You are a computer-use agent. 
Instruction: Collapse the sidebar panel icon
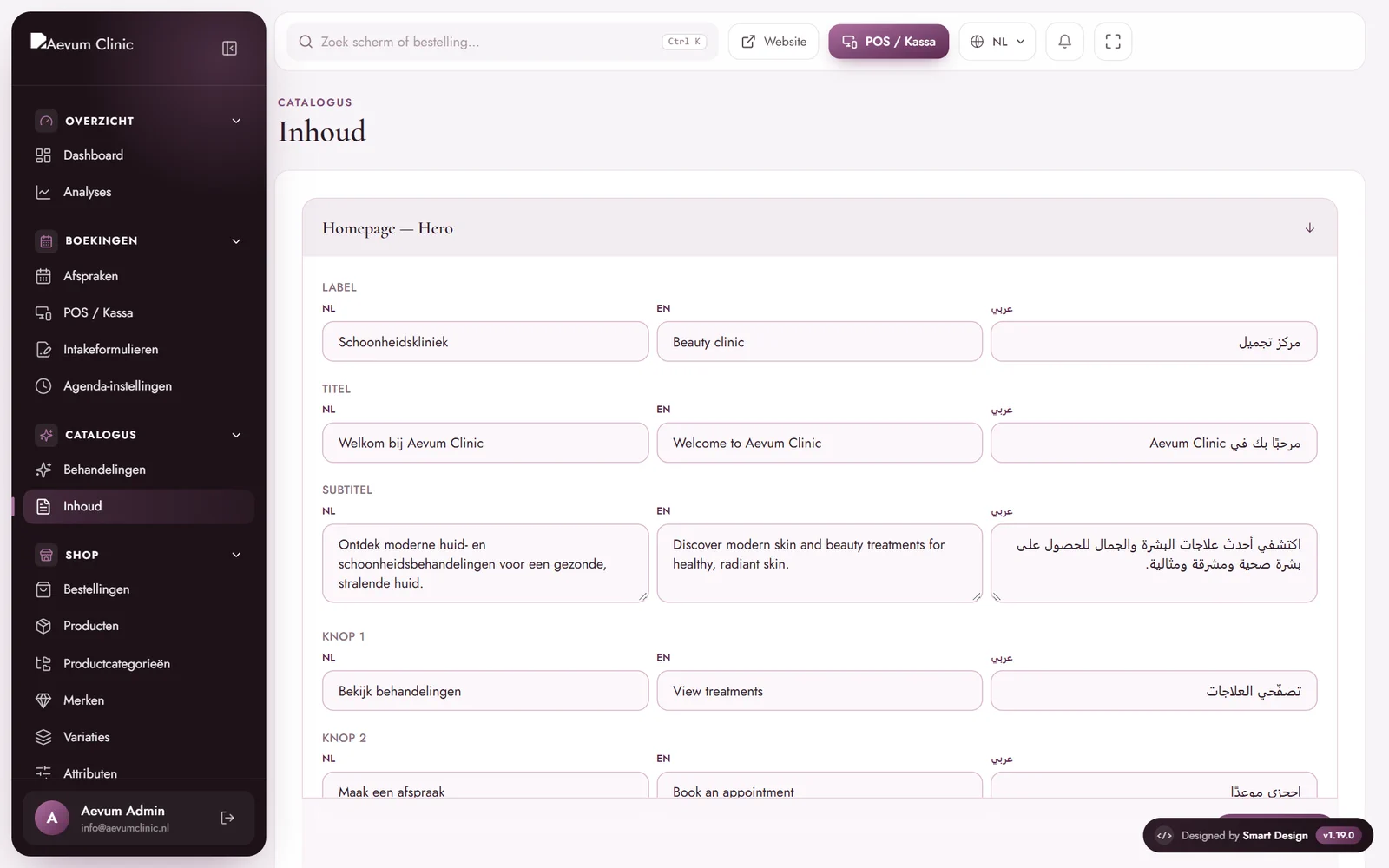pyautogui.click(x=229, y=48)
